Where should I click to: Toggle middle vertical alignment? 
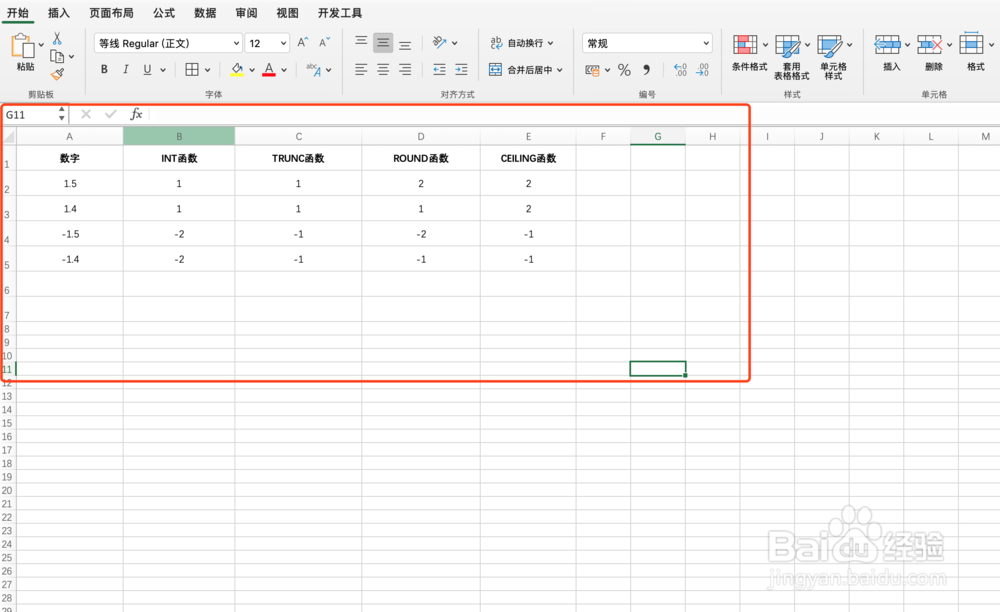pos(383,43)
